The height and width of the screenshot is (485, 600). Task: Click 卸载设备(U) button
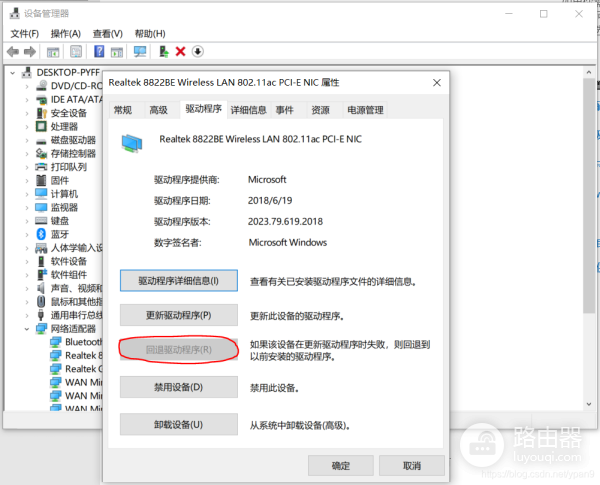click(179, 424)
